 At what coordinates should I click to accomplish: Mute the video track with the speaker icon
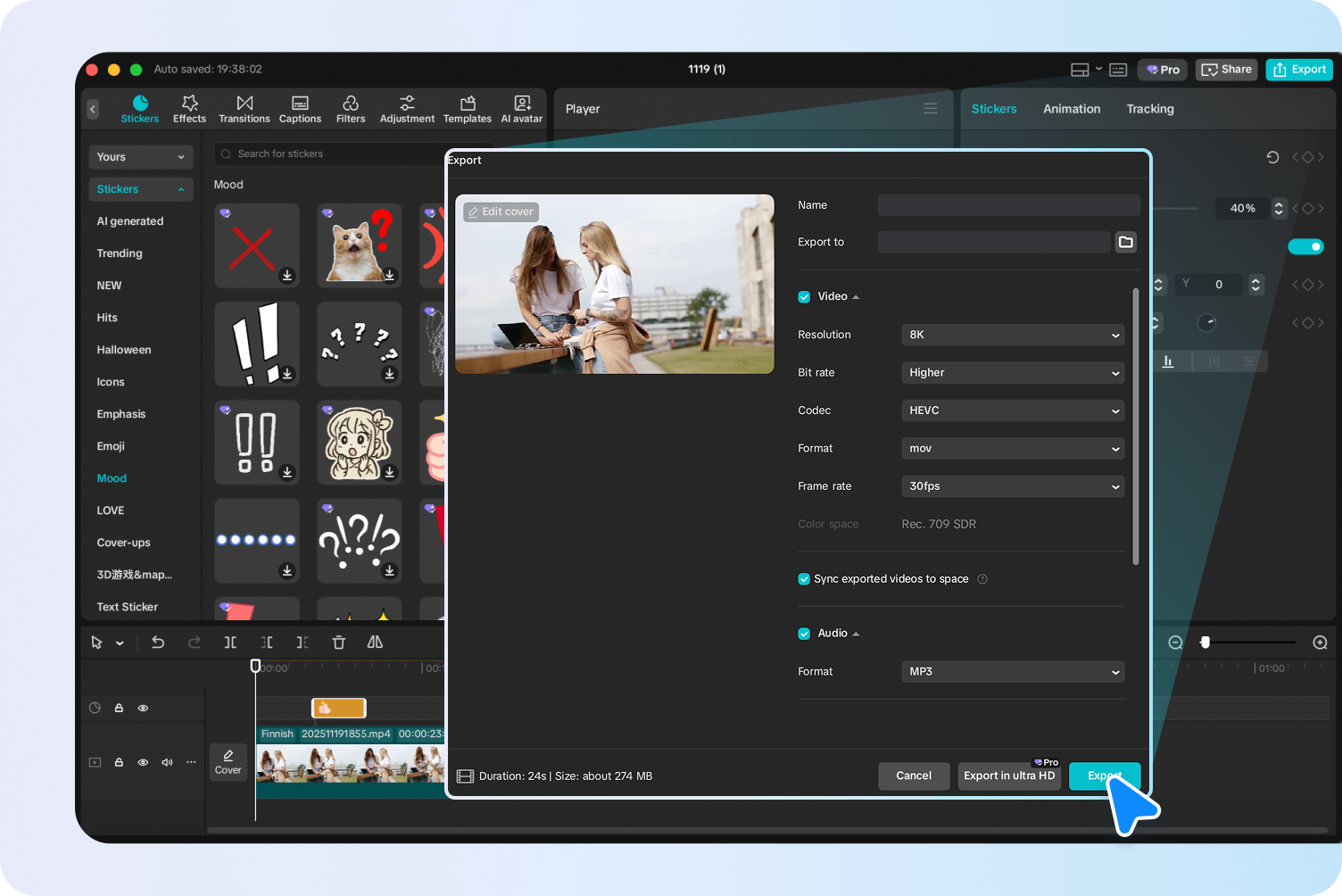[166, 762]
